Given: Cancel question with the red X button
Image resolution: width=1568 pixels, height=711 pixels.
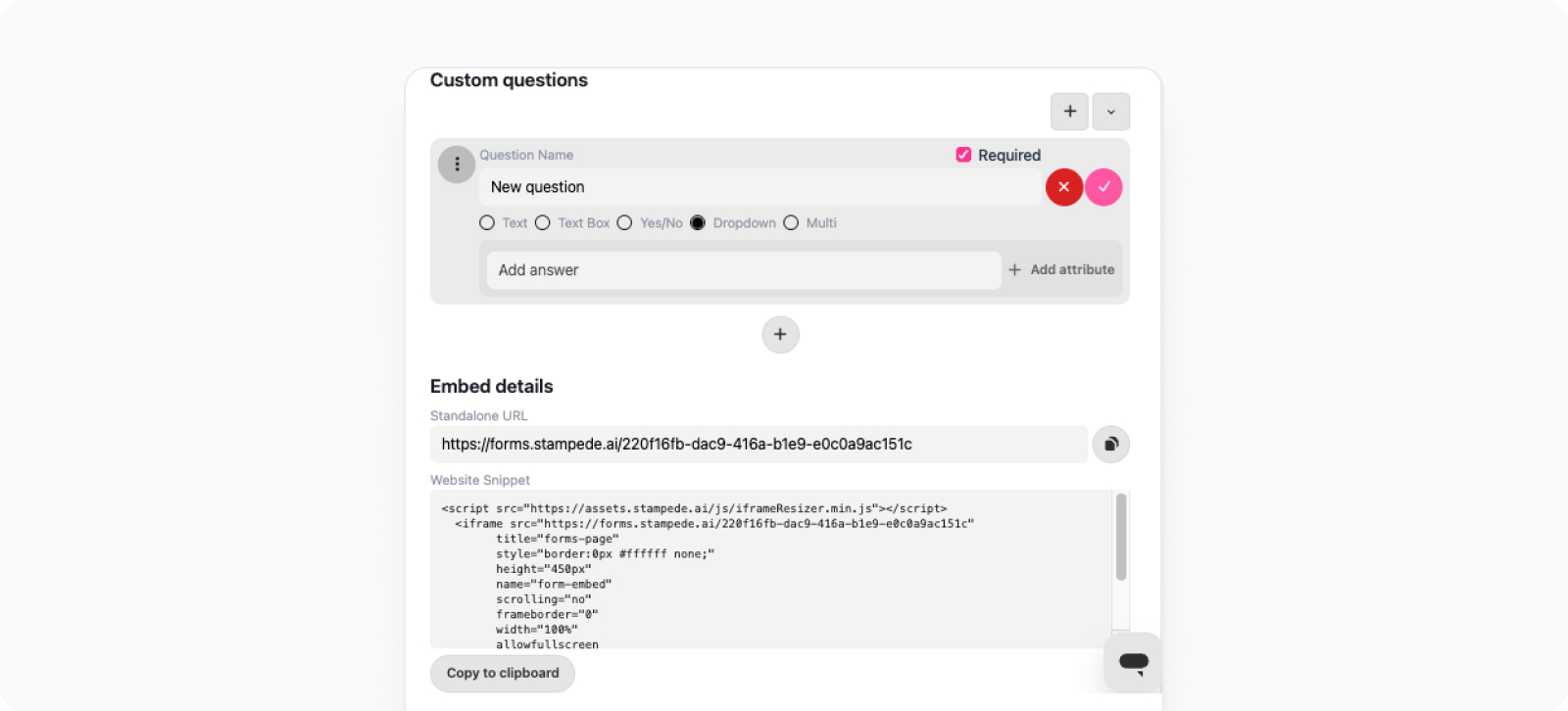Looking at the screenshot, I should pyautogui.click(x=1064, y=187).
